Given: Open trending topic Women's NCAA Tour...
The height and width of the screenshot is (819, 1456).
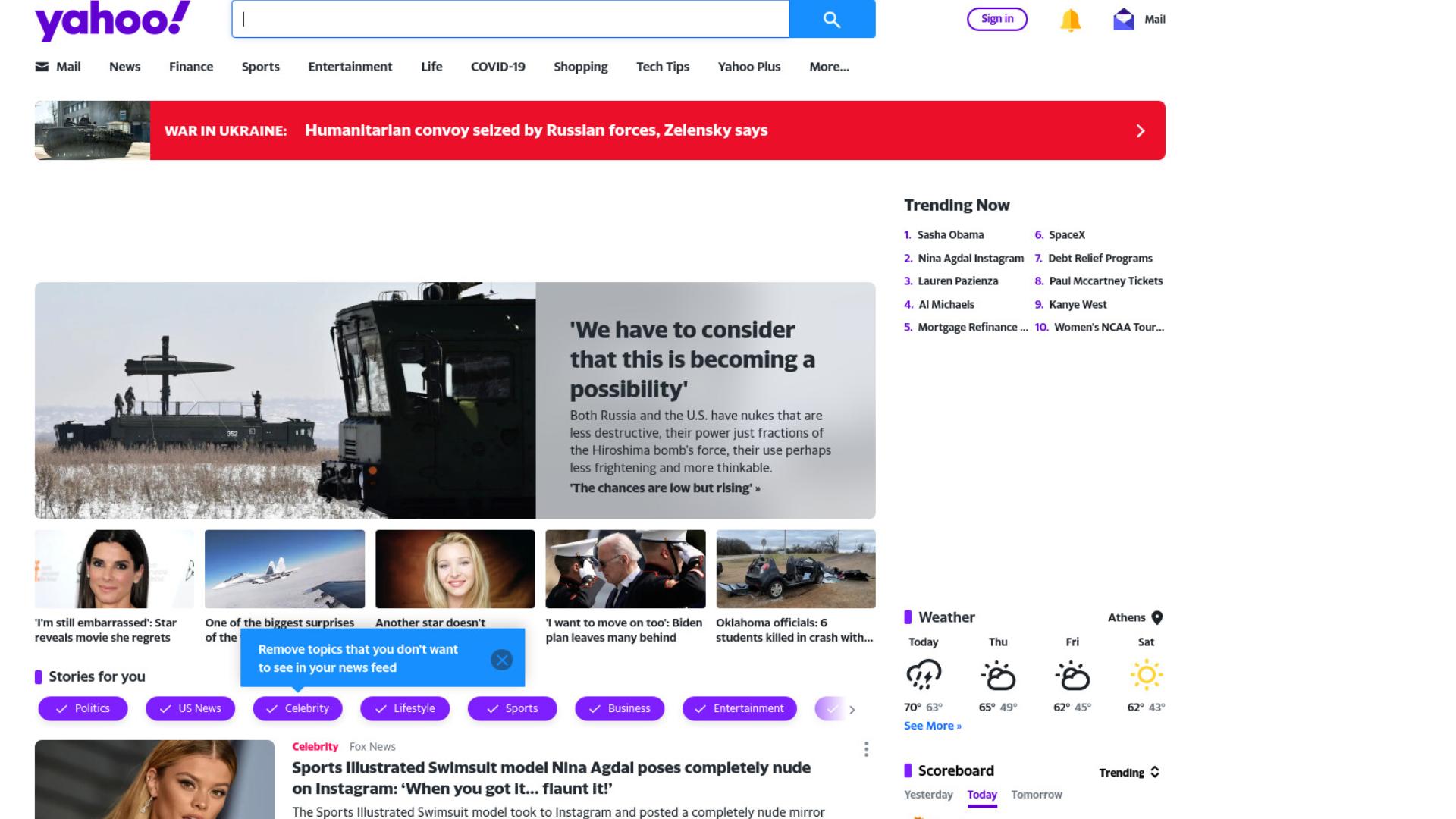Looking at the screenshot, I should 1109,328.
